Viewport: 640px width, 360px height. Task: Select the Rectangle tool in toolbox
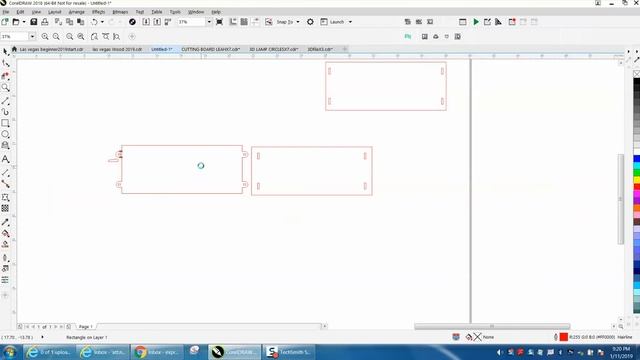tap(5, 123)
